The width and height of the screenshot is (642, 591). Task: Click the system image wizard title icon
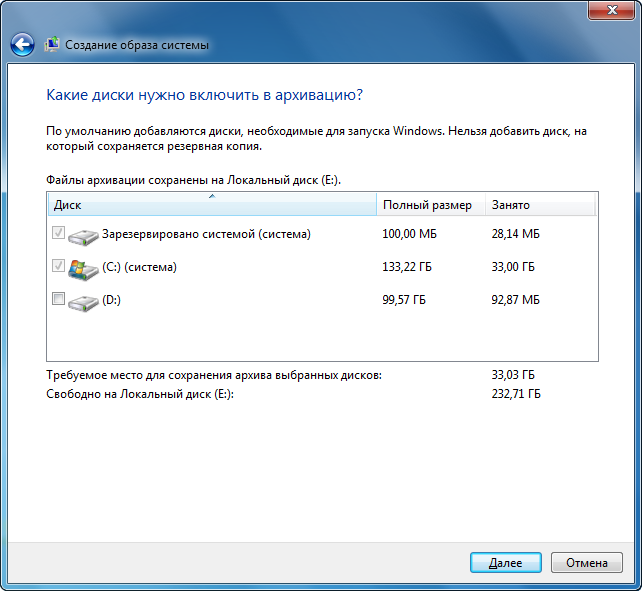[x=52, y=44]
